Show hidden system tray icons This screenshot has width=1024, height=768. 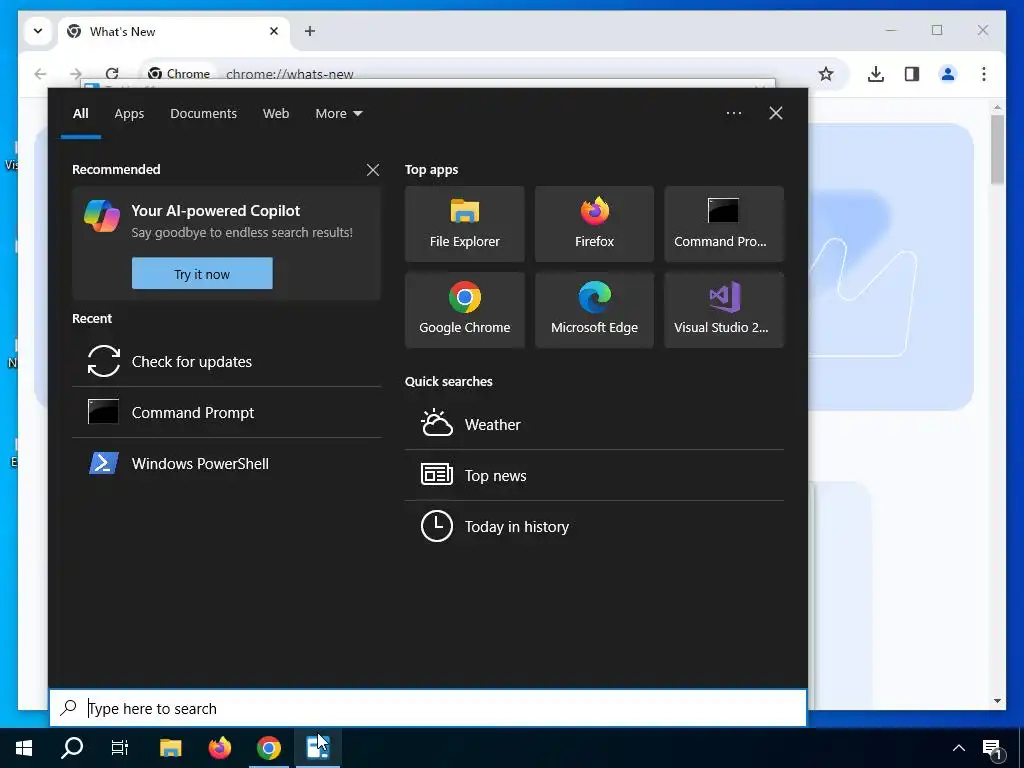coord(958,748)
